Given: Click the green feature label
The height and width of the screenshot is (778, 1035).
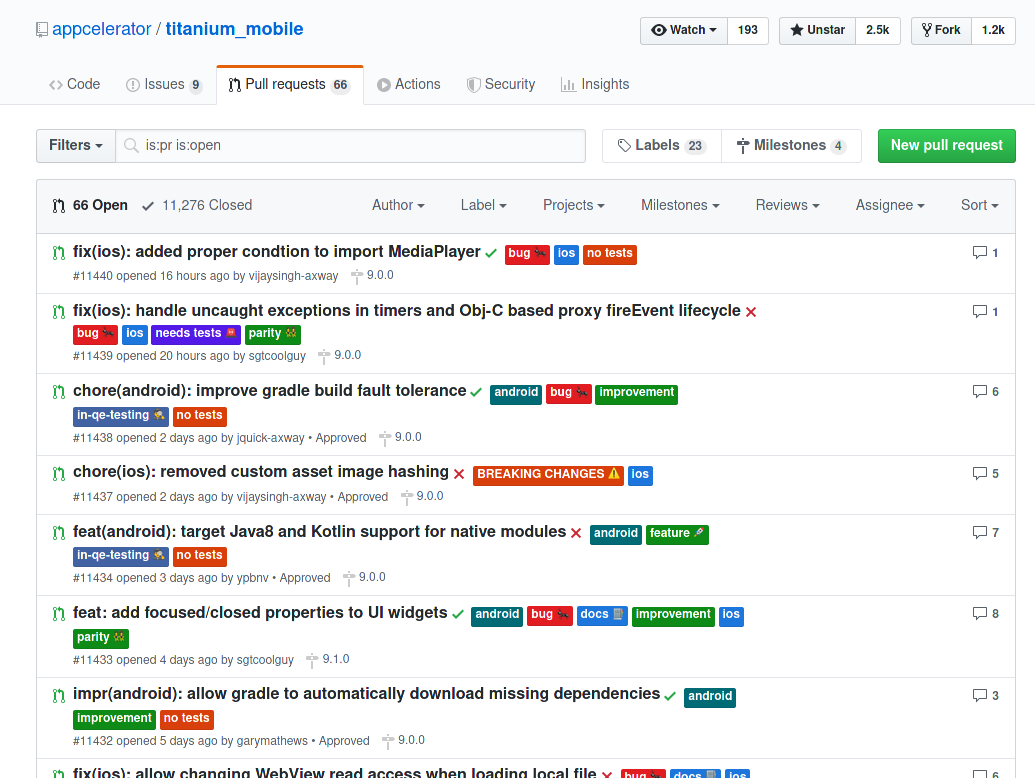Looking at the screenshot, I should pos(677,533).
